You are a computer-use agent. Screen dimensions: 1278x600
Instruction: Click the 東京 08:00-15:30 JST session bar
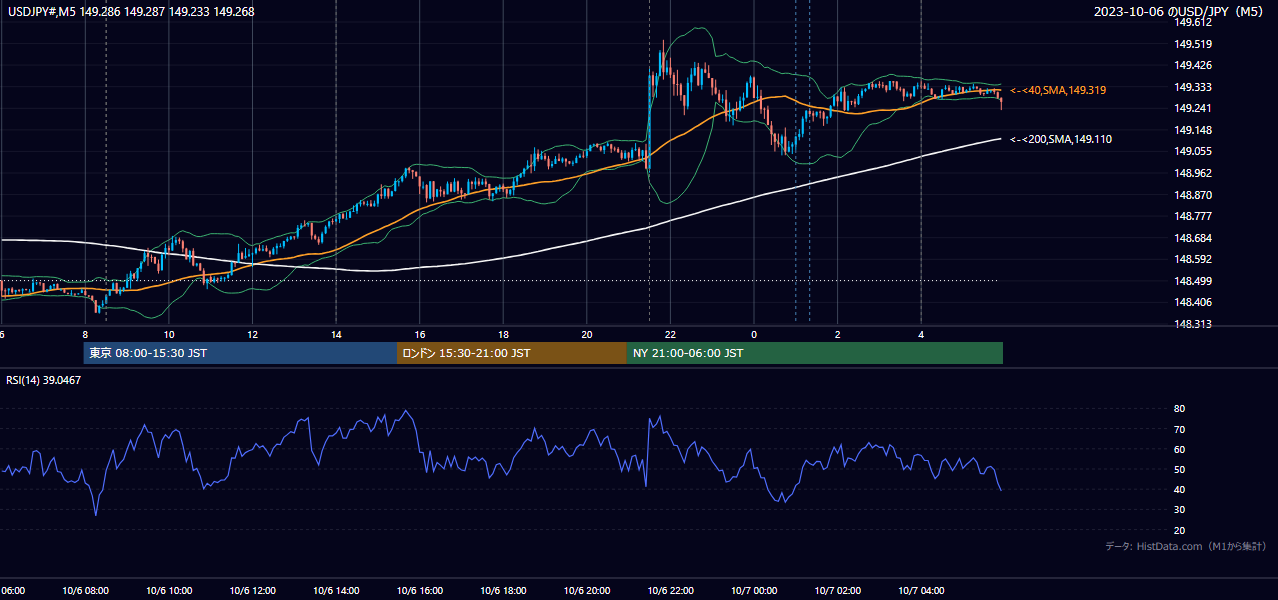click(x=240, y=353)
